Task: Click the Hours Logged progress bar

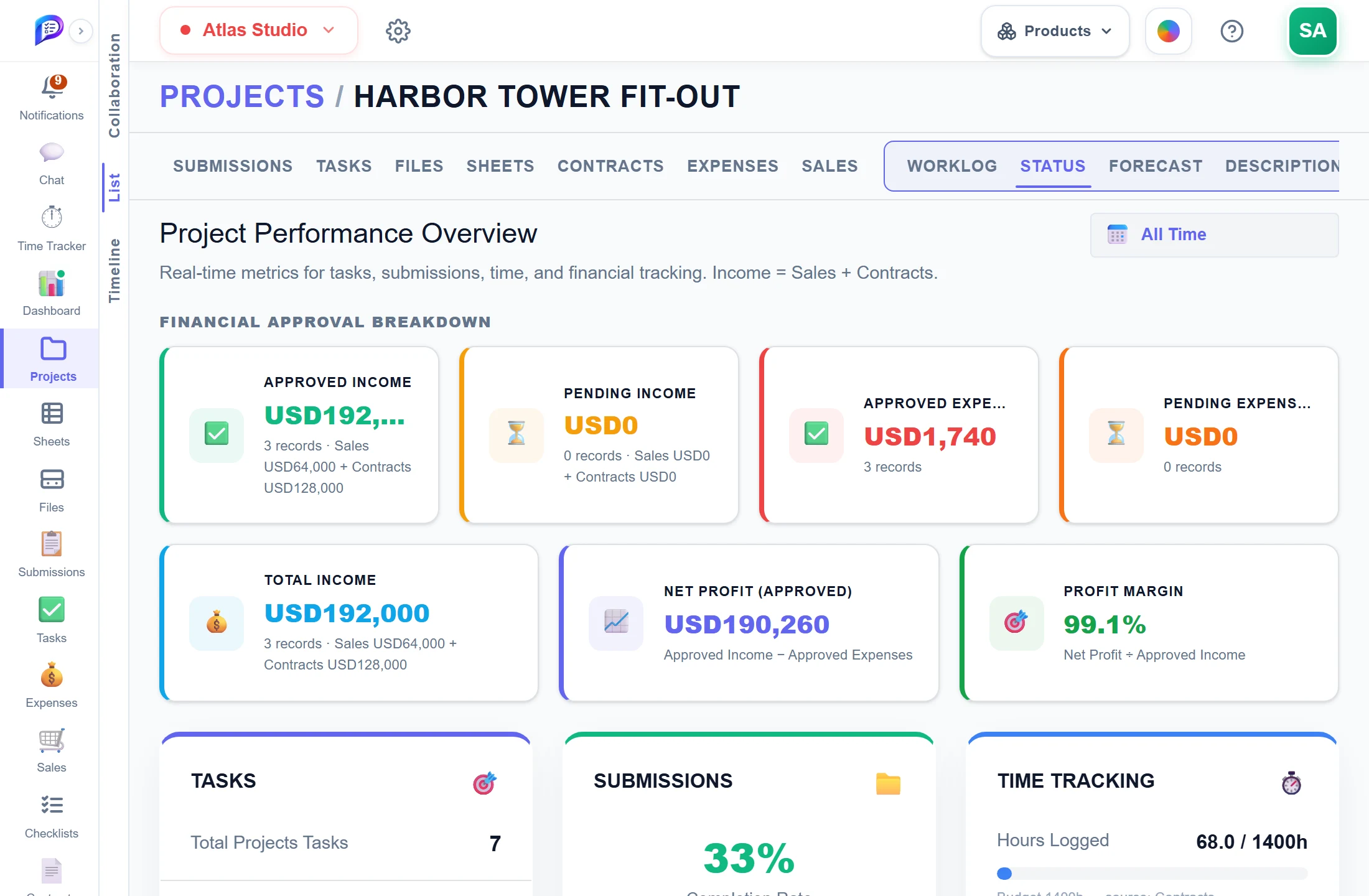Action: pos(1152,874)
